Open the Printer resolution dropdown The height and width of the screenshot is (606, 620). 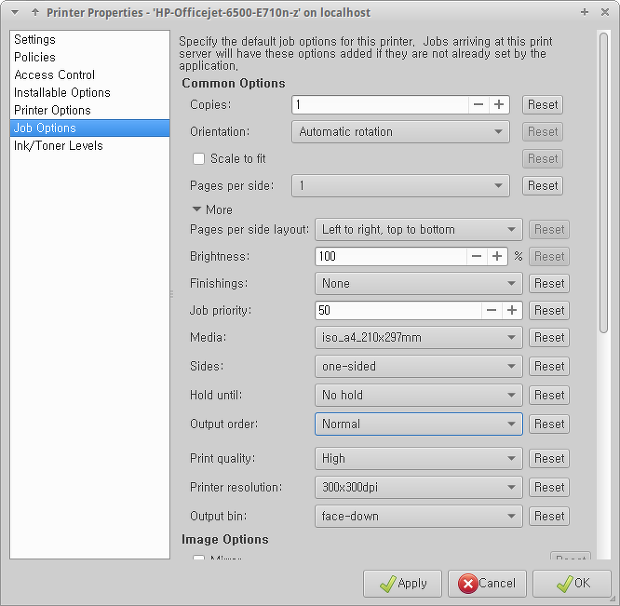point(418,487)
